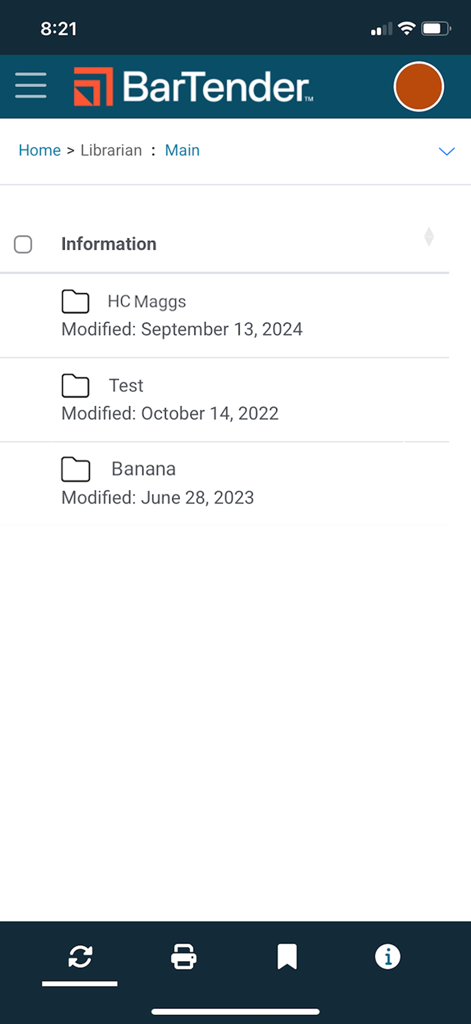
Task: Open the info icon in bottom bar
Action: (x=387, y=958)
